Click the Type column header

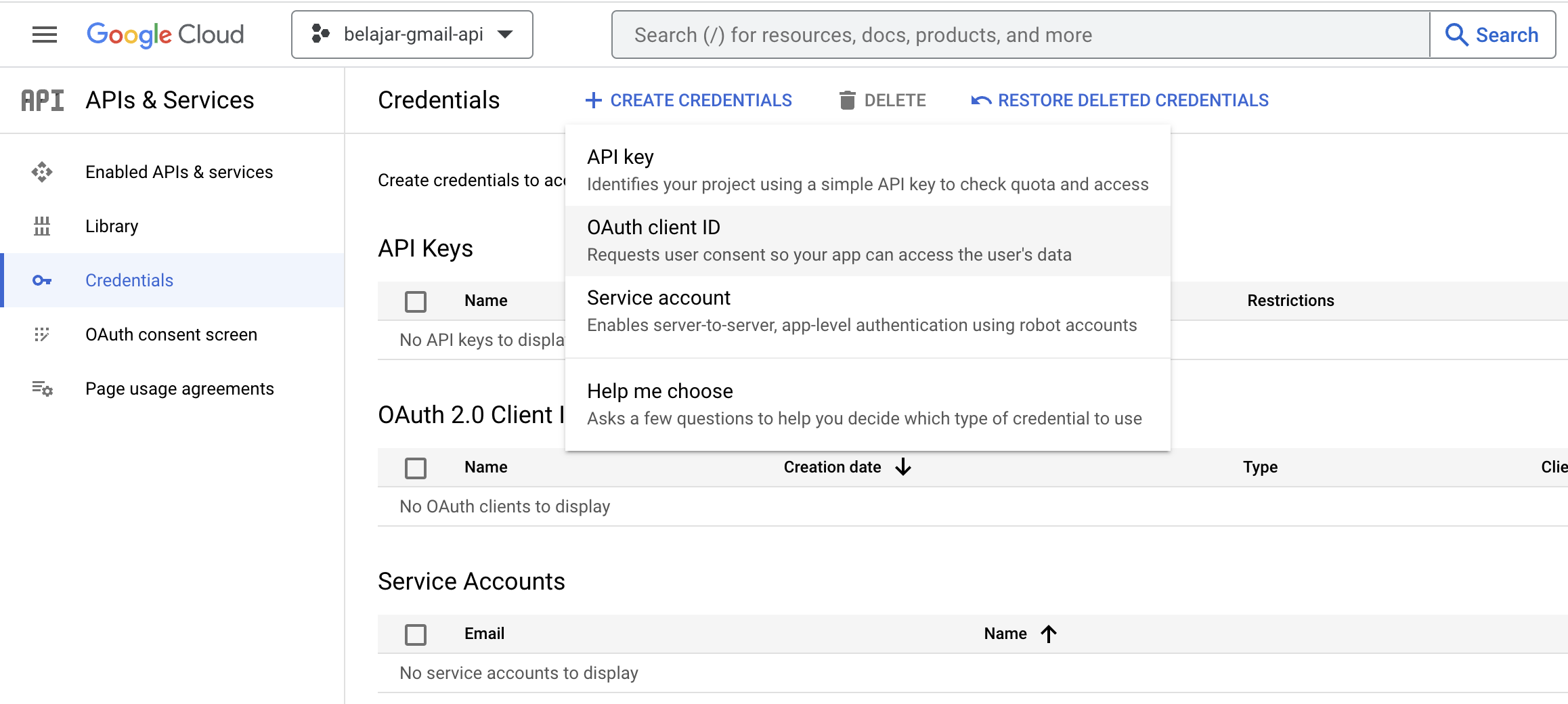(1260, 467)
